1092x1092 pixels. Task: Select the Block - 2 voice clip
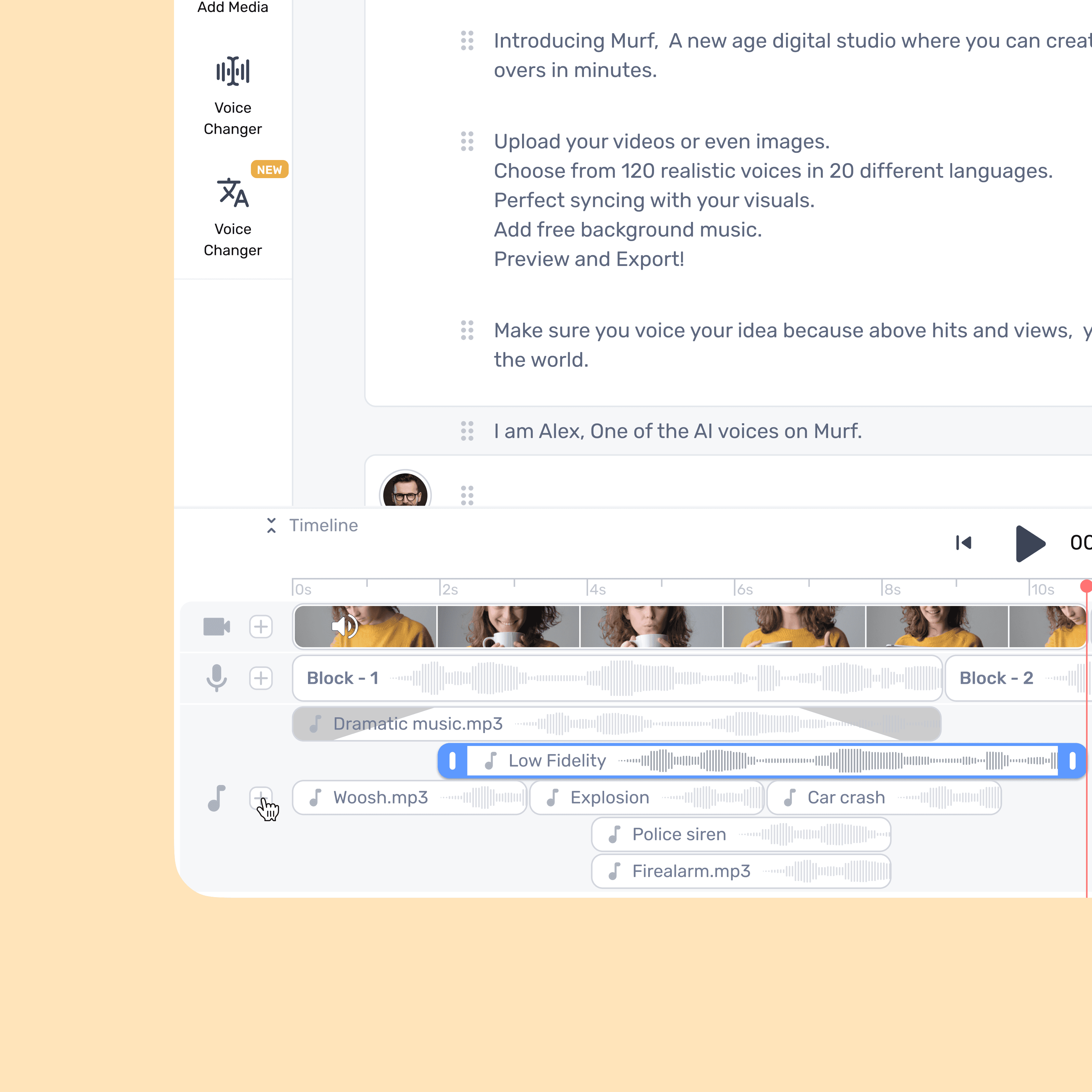1018,678
